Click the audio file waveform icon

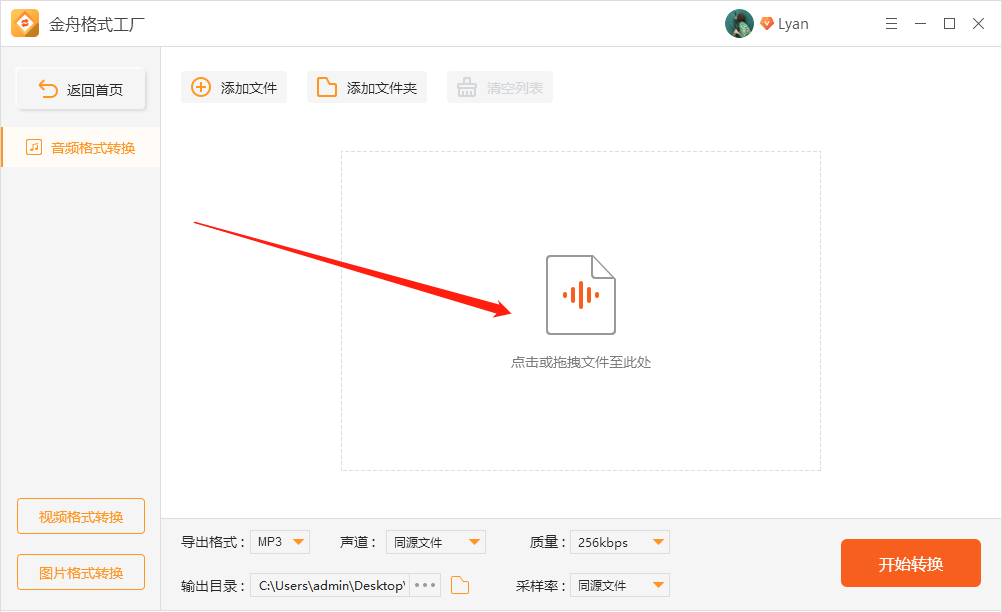[x=580, y=294]
